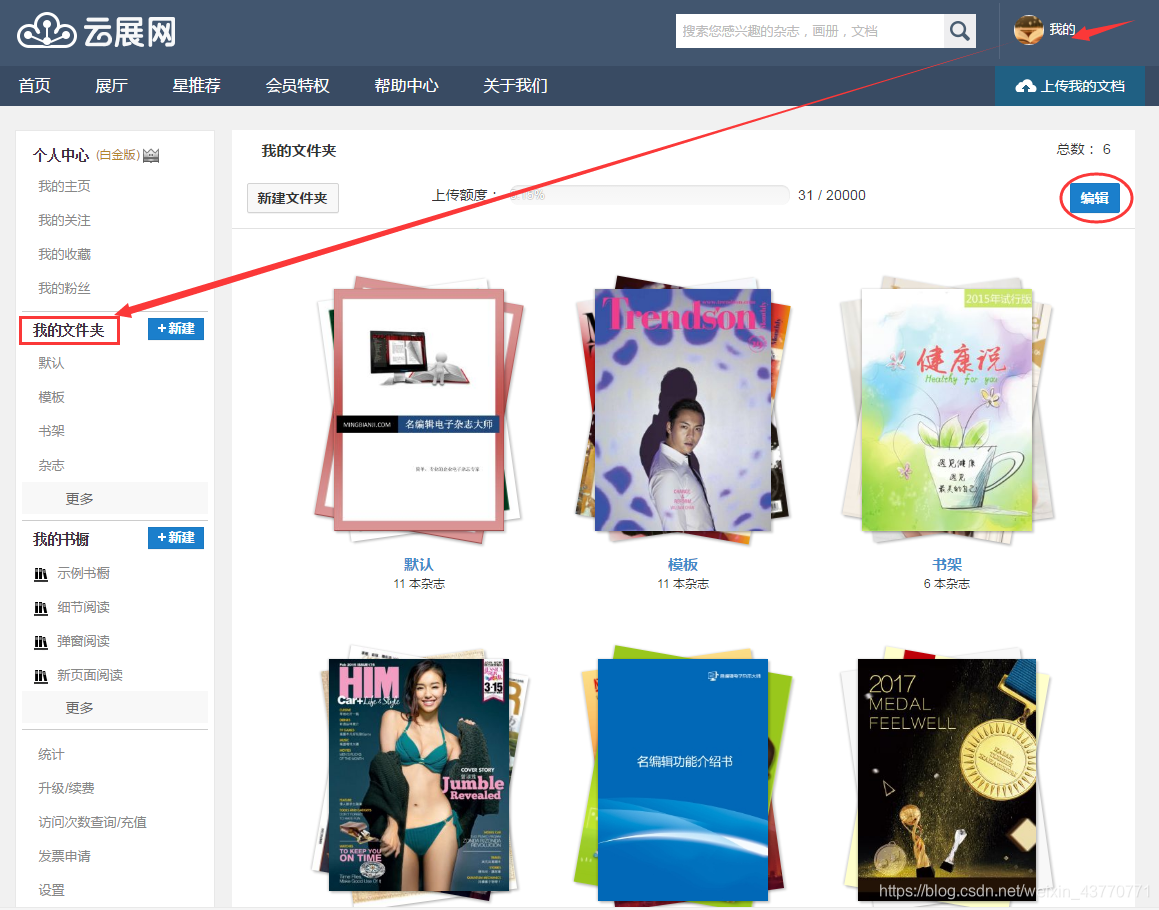This screenshot has width=1159, height=910.
Task: Click the 模板 folder name link
Action: click(683, 565)
